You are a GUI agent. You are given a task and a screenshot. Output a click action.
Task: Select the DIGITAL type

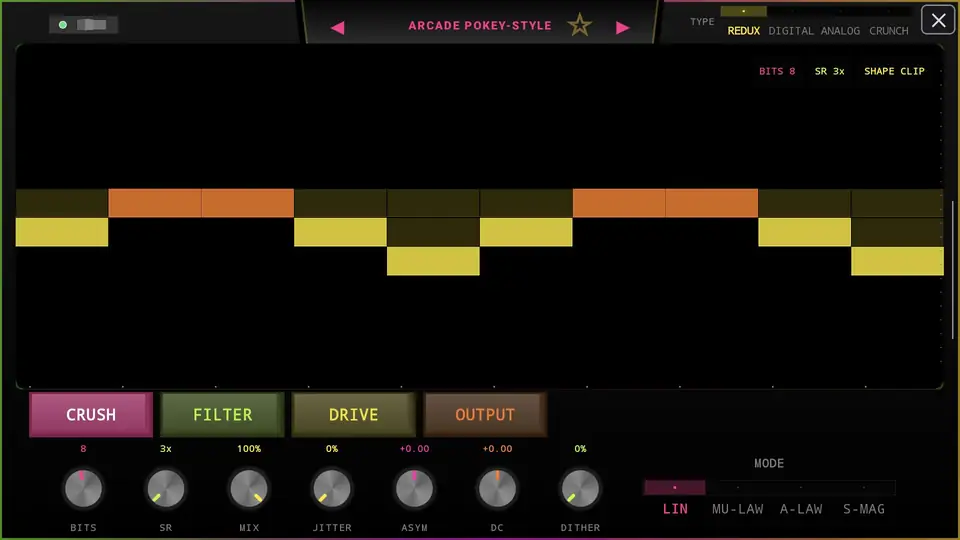[791, 31]
